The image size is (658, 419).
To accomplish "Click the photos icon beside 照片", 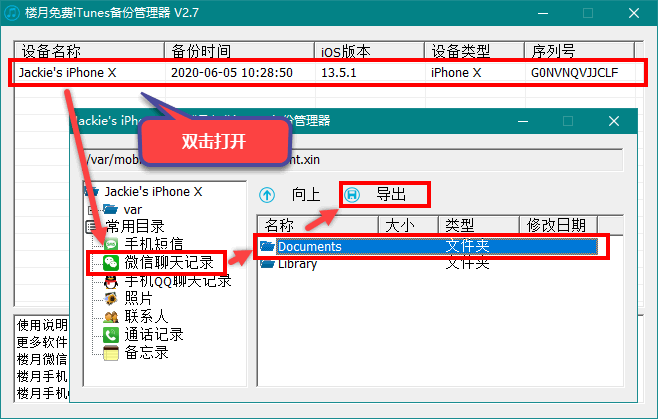I will coord(111,299).
